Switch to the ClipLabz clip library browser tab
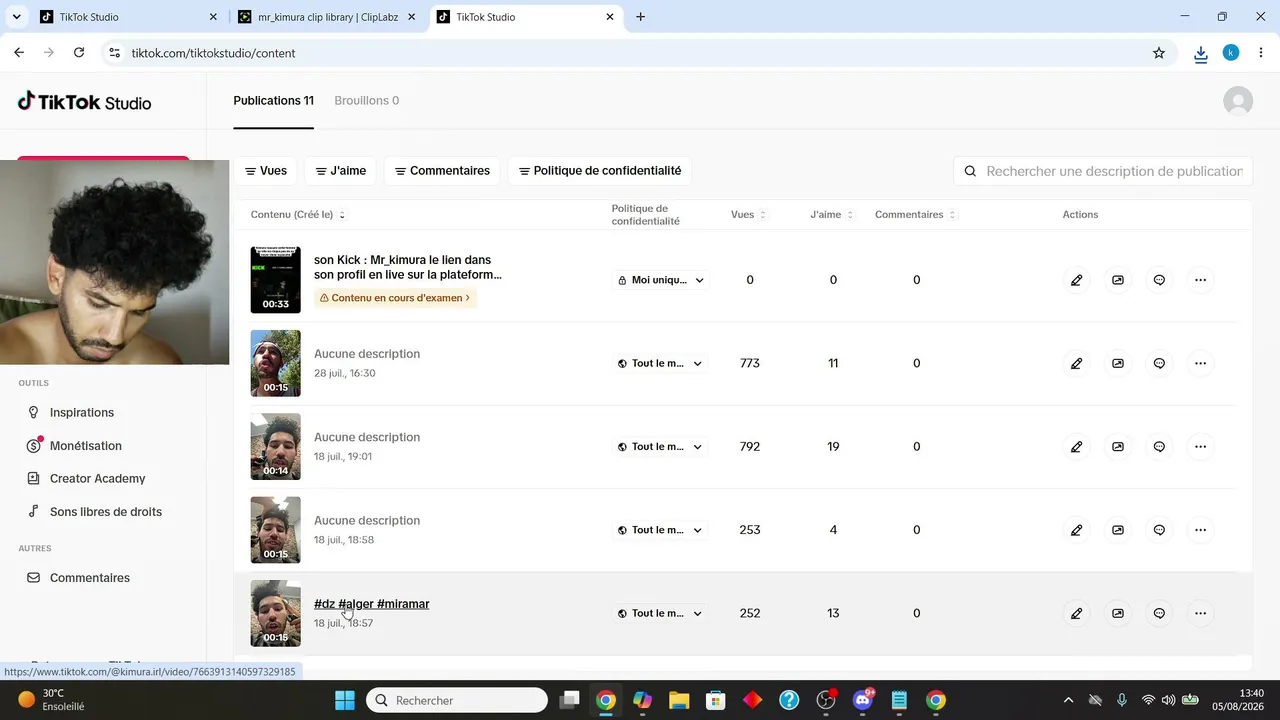The image size is (1280, 720). pos(328,17)
